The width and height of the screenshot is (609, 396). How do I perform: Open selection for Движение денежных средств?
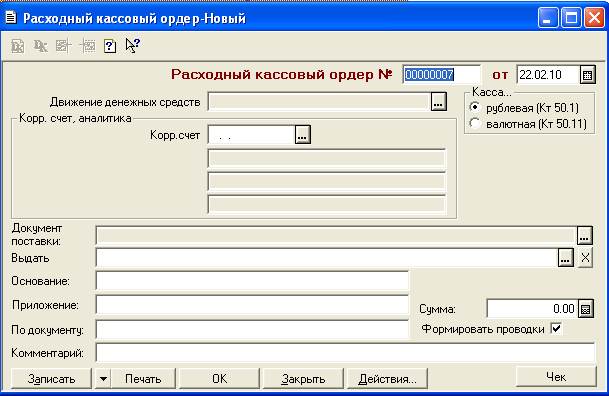coord(438,102)
